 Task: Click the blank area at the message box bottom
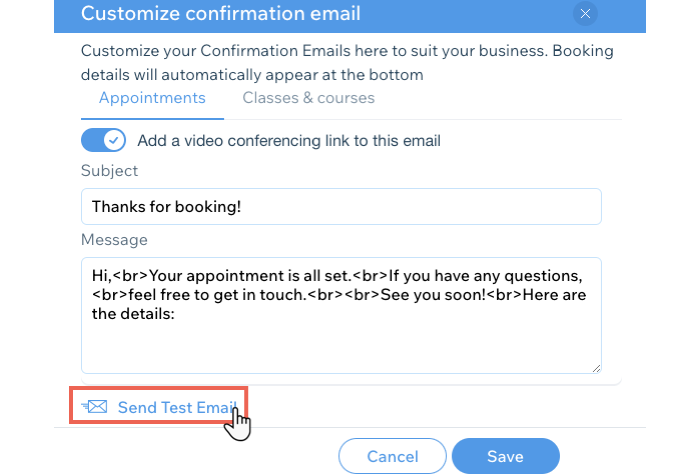tap(341, 348)
